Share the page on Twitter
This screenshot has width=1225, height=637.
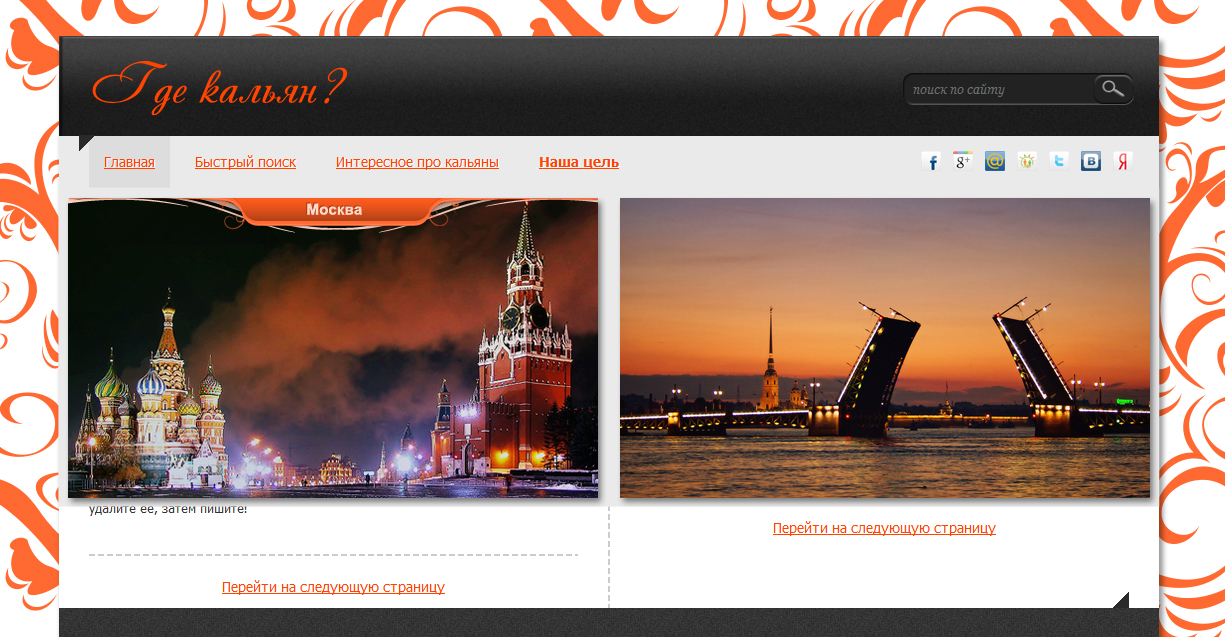point(1059,162)
